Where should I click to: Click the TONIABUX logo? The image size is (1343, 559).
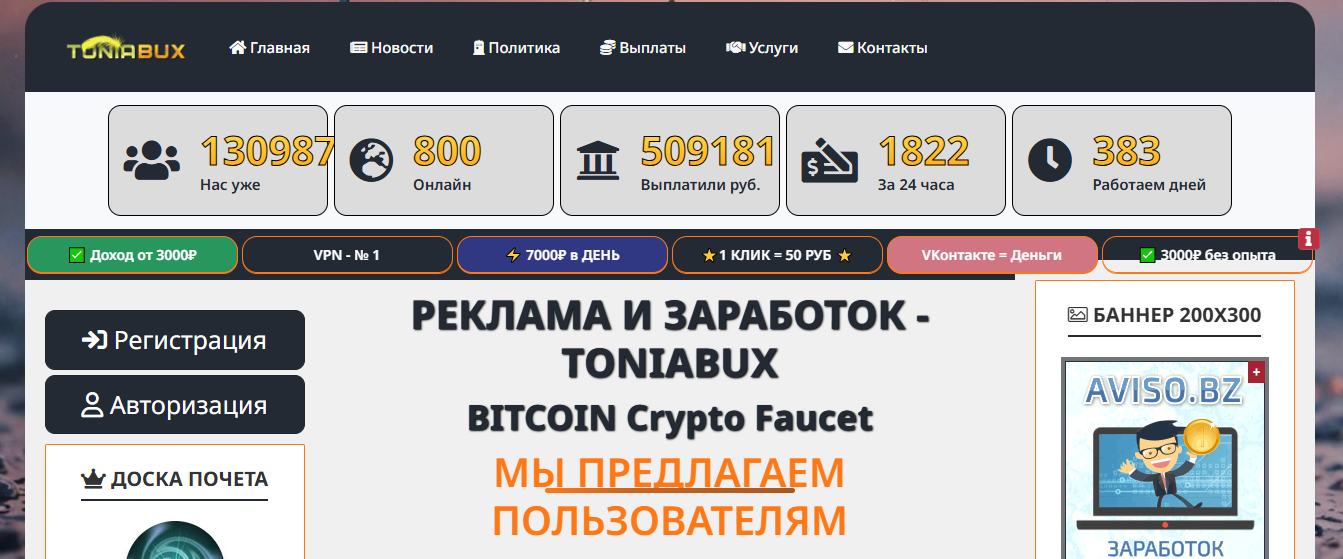(x=126, y=49)
